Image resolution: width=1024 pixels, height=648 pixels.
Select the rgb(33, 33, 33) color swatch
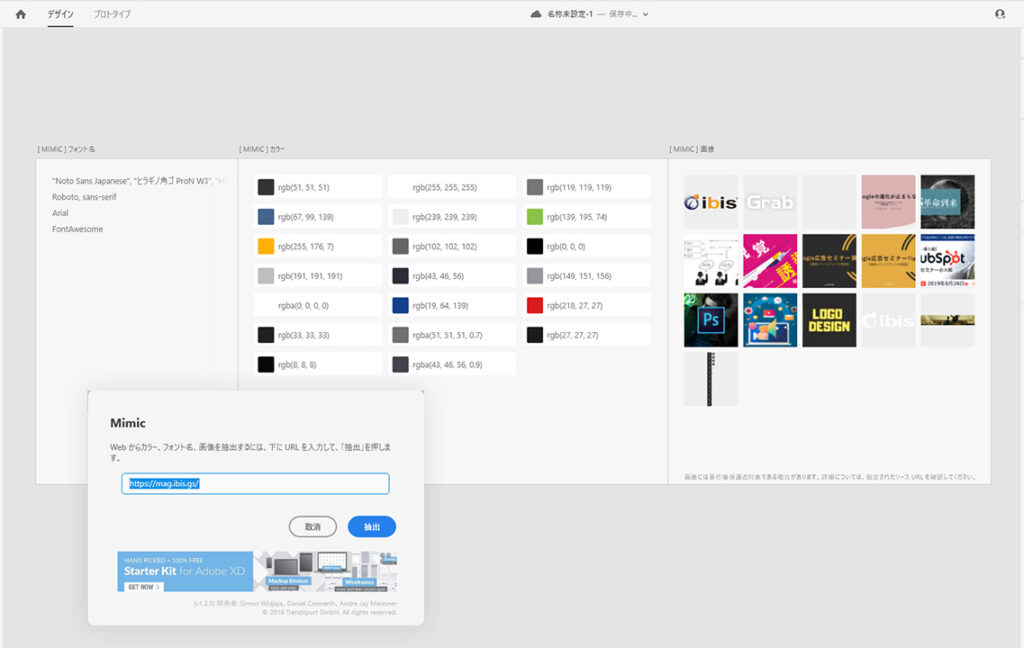point(266,335)
